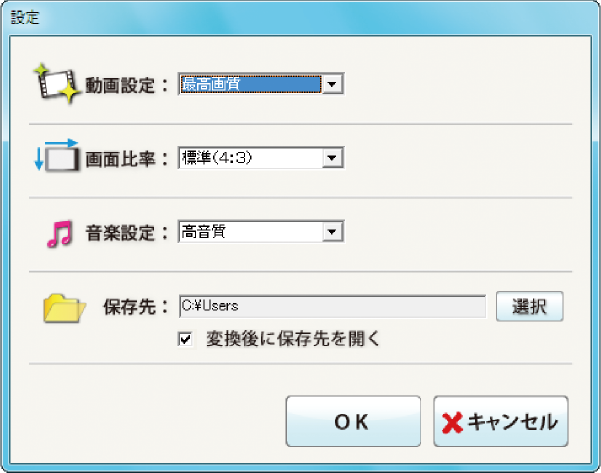
Task: Click the screen aspect ratio icon with arrows
Action: pyautogui.click(x=57, y=155)
